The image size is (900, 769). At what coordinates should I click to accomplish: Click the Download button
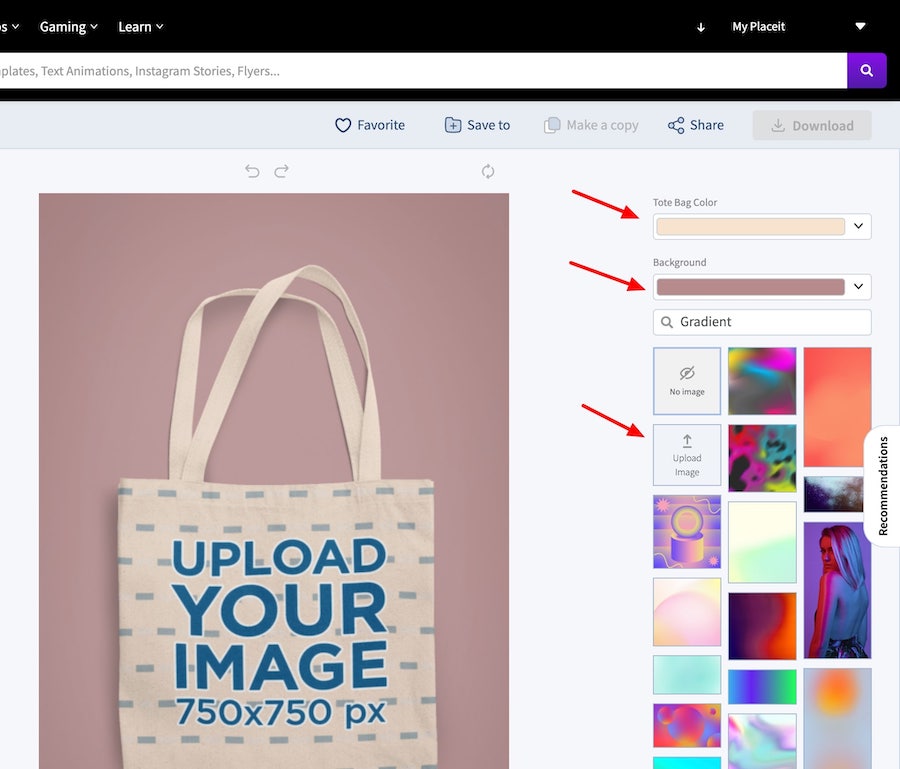(811, 126)
